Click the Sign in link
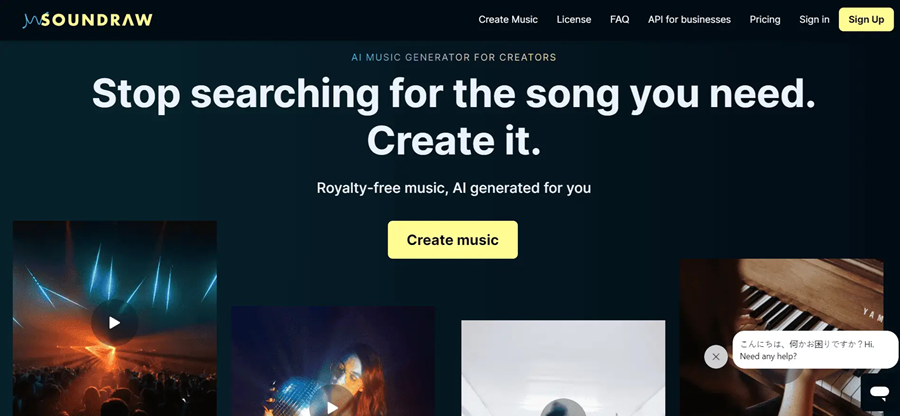 click(x=814, y=20)
